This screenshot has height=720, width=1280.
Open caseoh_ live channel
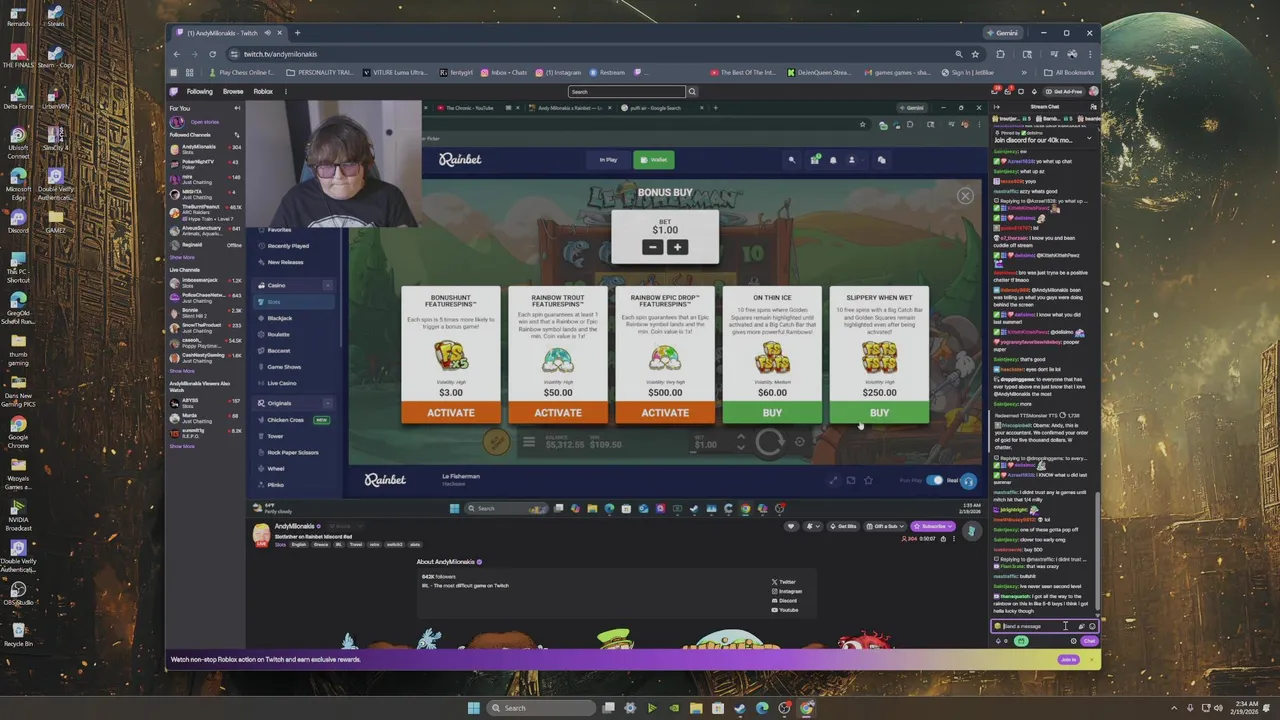coord(207,342)
